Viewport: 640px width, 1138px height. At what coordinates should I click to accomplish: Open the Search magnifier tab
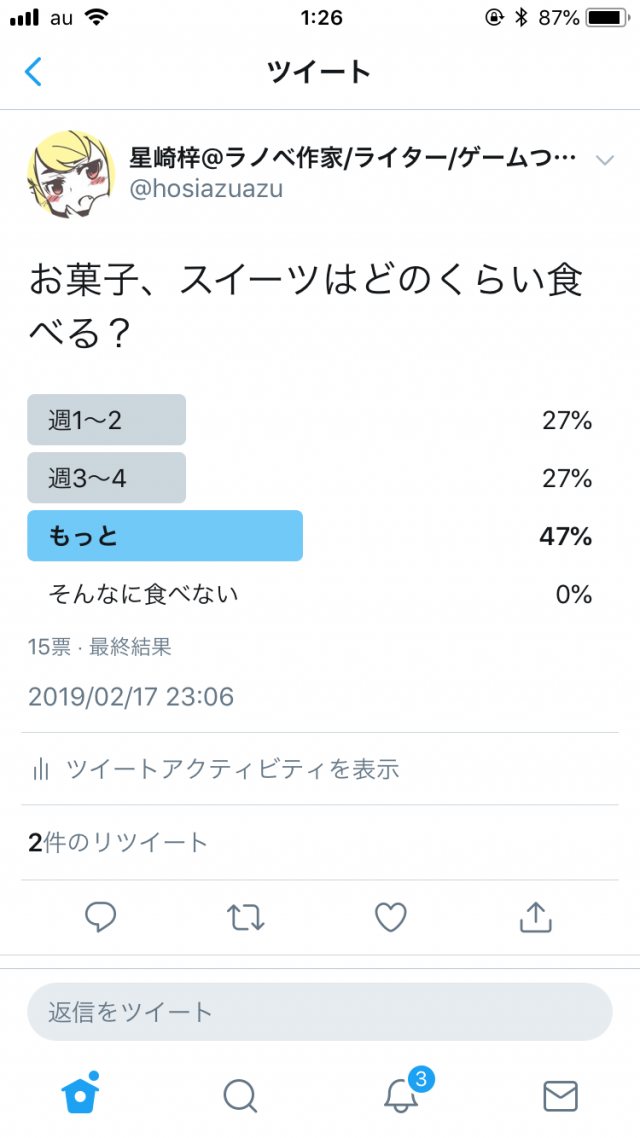[240, 1095]
